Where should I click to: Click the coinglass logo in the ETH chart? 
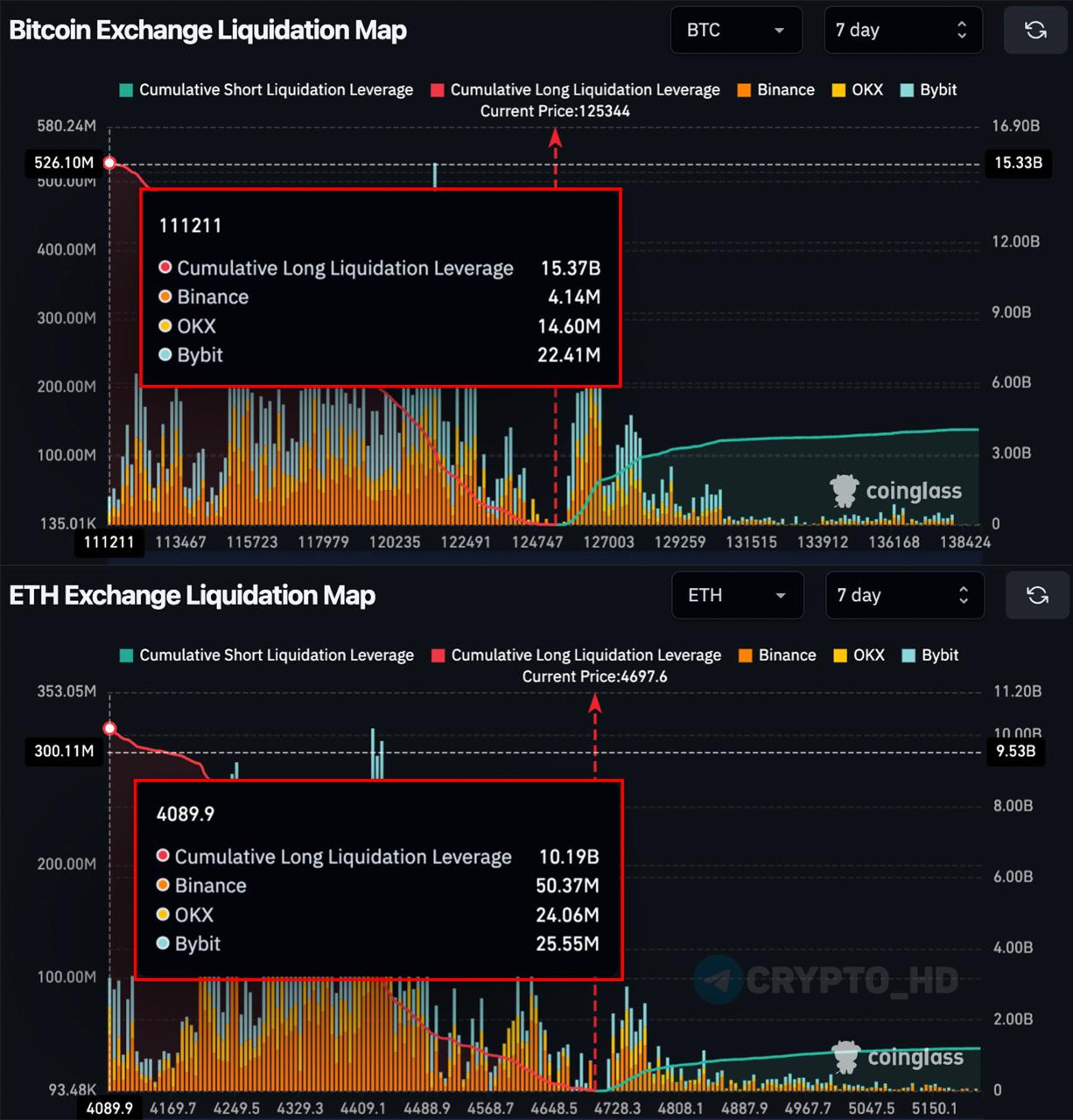(x=897, y=1057)
